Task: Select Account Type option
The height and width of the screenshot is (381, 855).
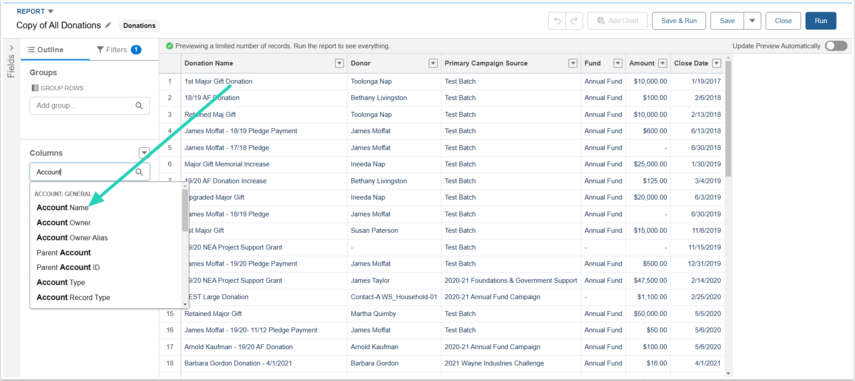Action: (x=61, y=282)
